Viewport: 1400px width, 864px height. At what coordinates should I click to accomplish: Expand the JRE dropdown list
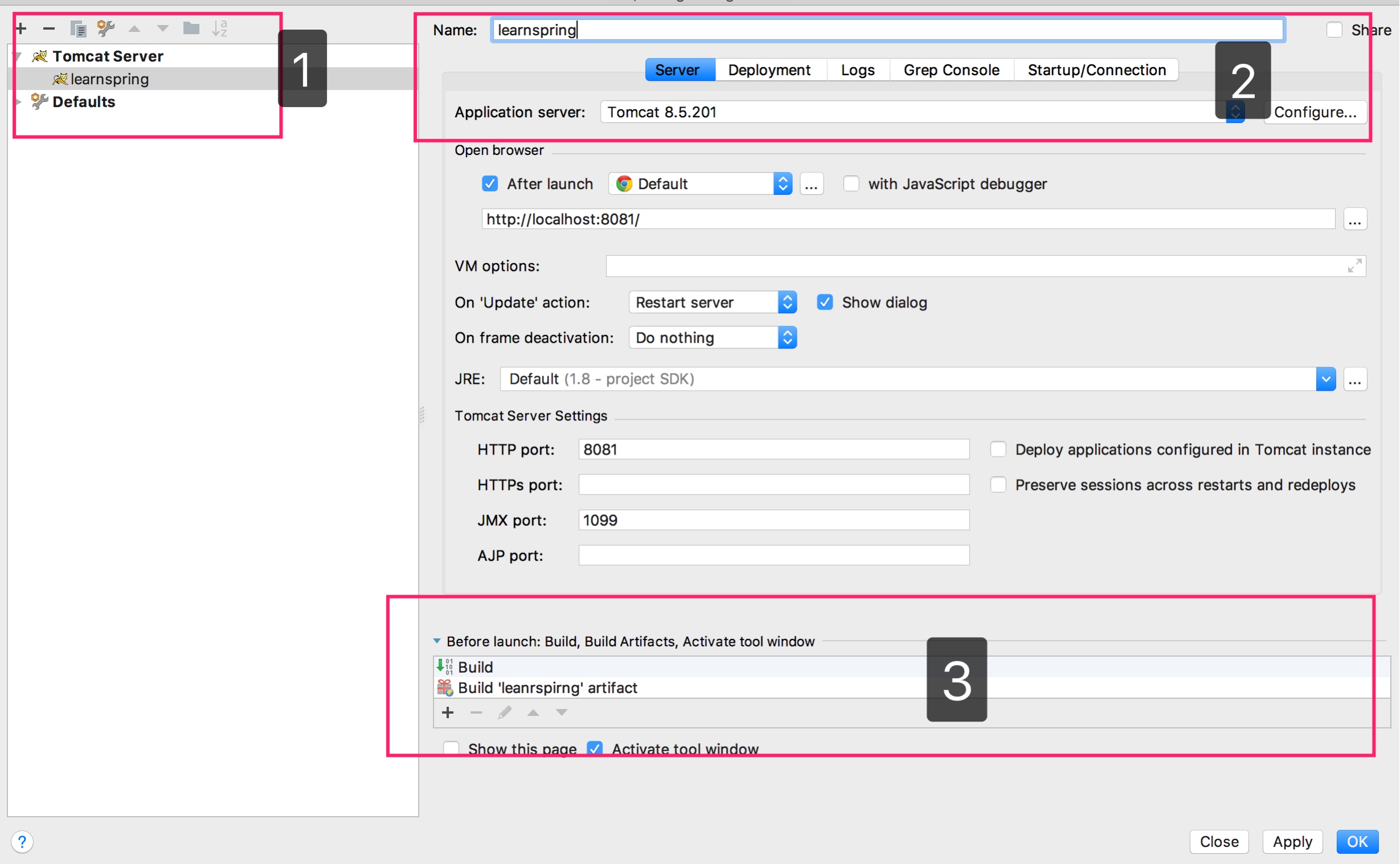click(x=1326, y=379)
